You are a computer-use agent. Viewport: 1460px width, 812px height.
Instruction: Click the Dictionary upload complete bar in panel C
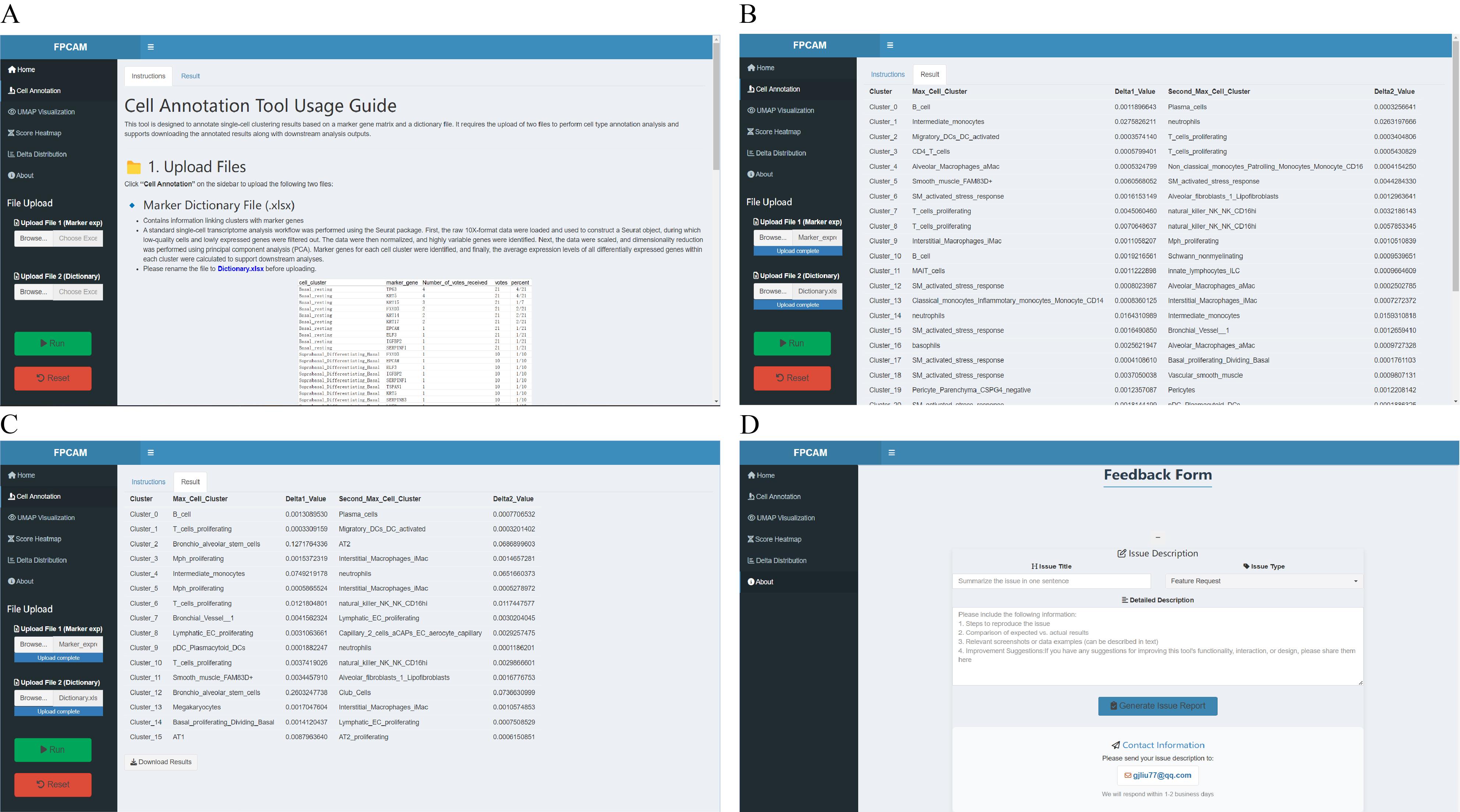click(58, 712)
